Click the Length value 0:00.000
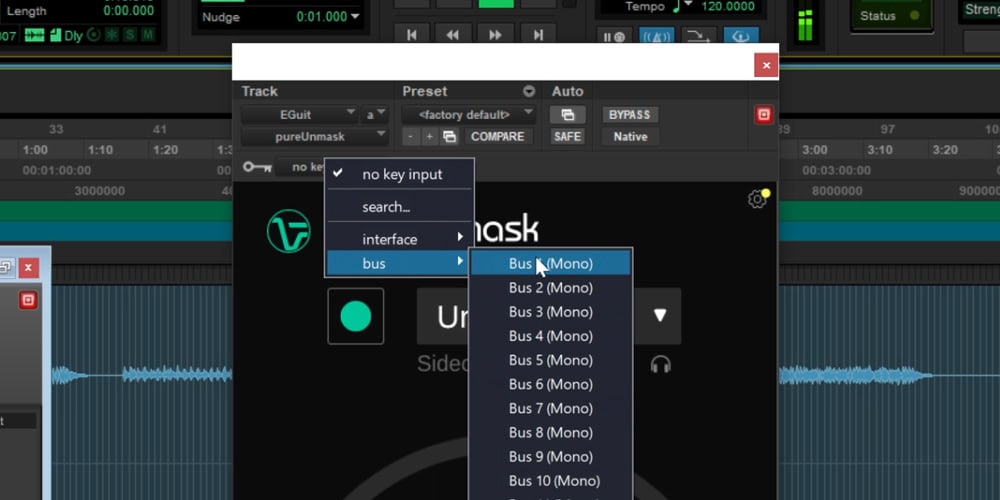Image resolution: width=1000 pixels, height=500 pixels. [x=128, y=11]
